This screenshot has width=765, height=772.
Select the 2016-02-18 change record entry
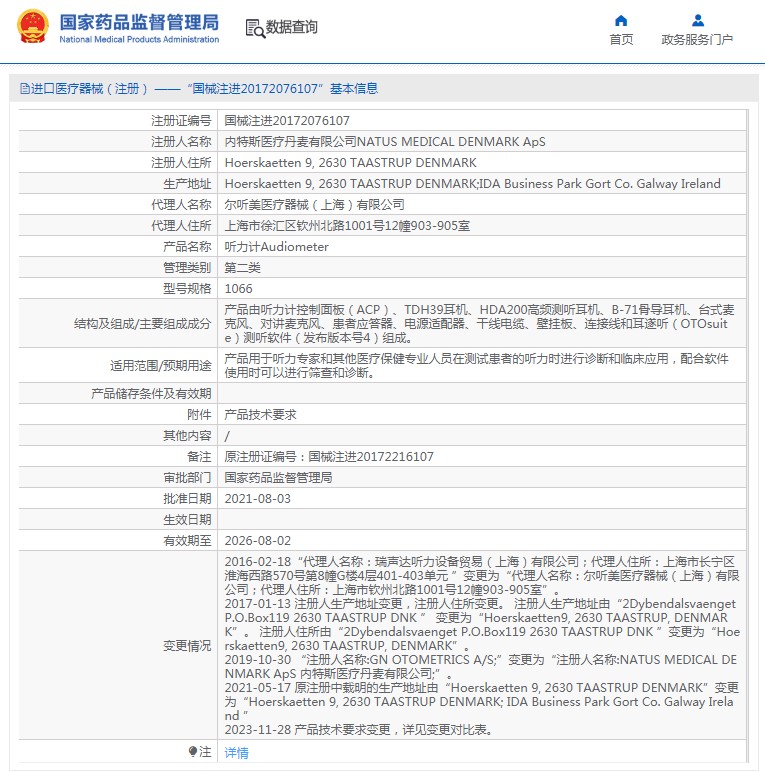point(482,576)
